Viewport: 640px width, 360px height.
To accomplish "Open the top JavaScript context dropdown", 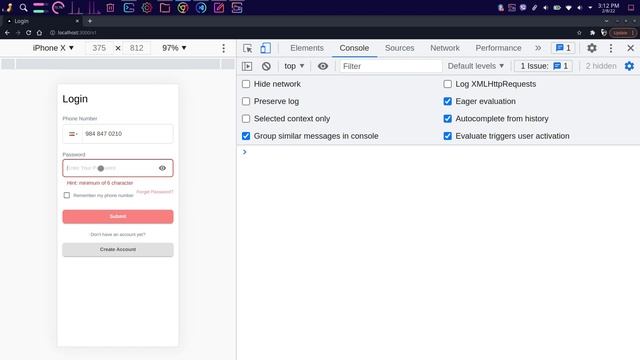I will (x=294, y=66).
